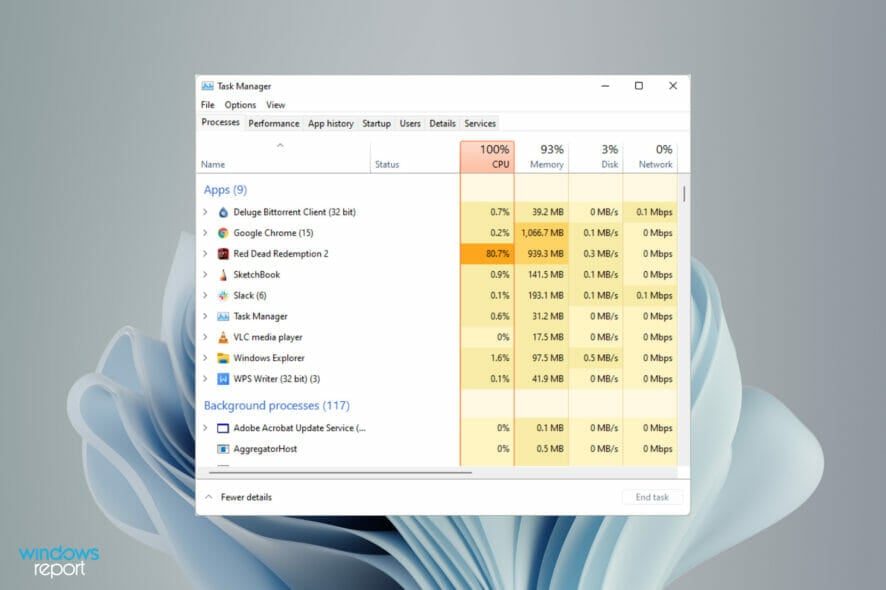Collapse view using Fewer details chevron
886x590 pixels.
click(x=209, y=497)
